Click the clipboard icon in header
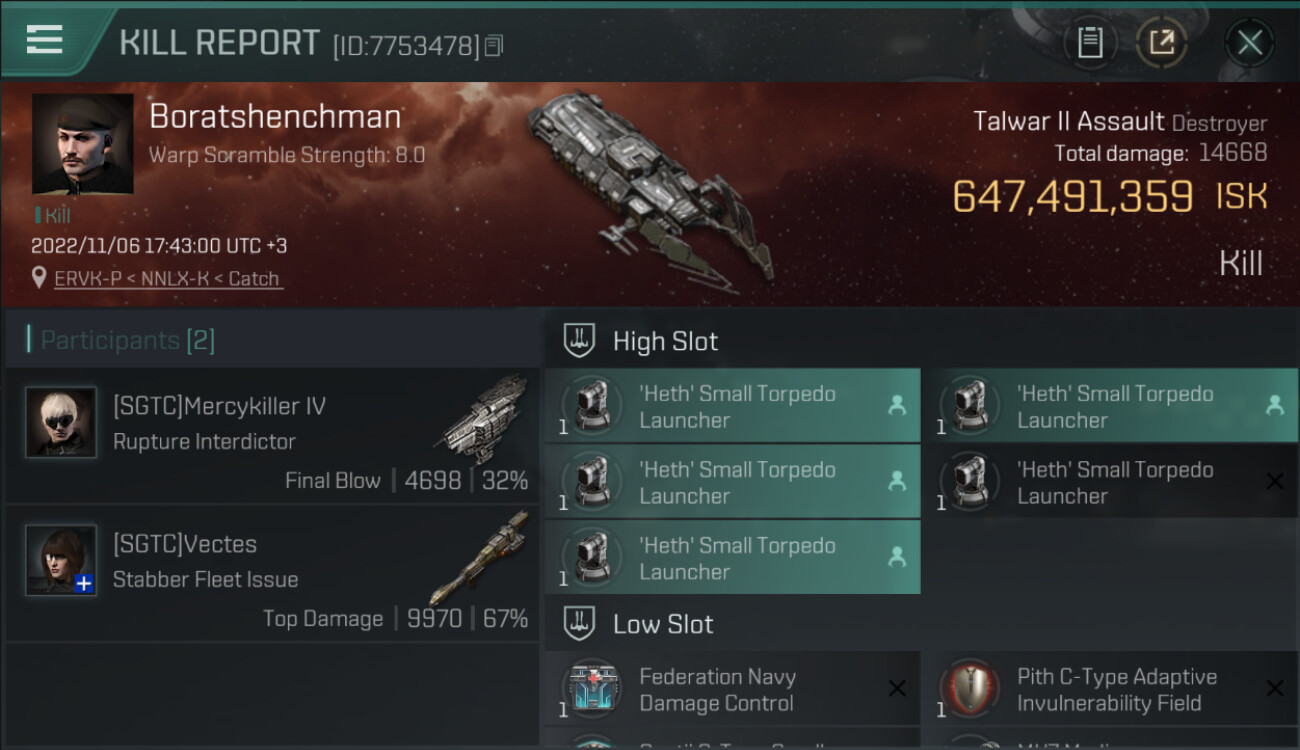The width and height of the screenshot is (1300, 750). [1090, 42]
